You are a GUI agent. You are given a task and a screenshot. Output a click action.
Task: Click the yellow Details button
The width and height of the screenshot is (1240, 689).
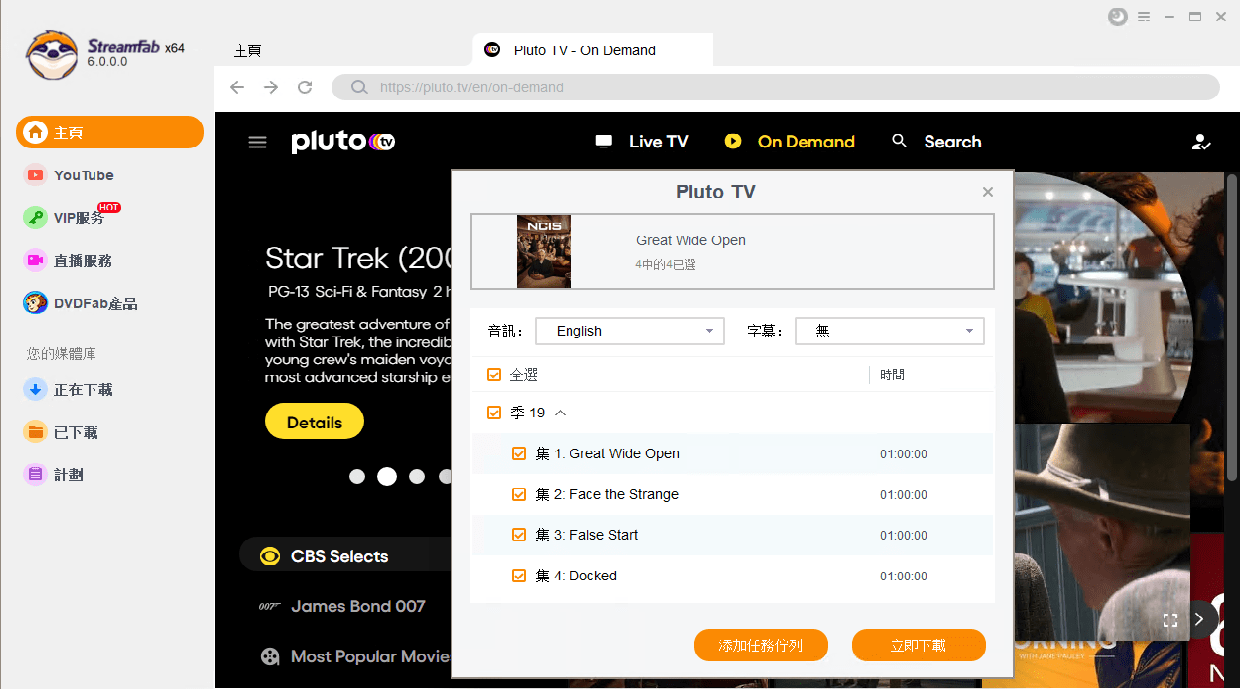[x=314, y=422]
